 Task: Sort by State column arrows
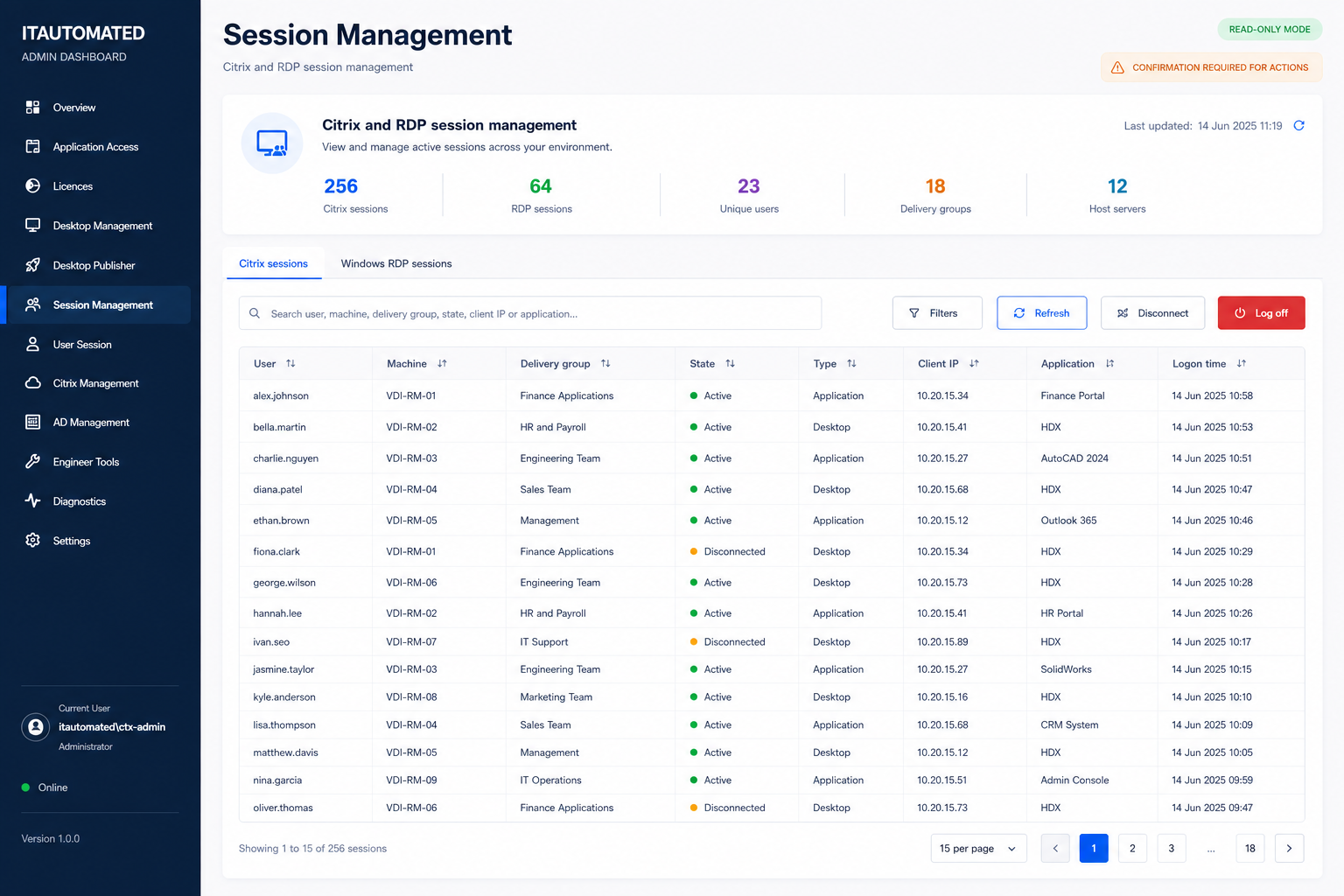coord(730,364)
